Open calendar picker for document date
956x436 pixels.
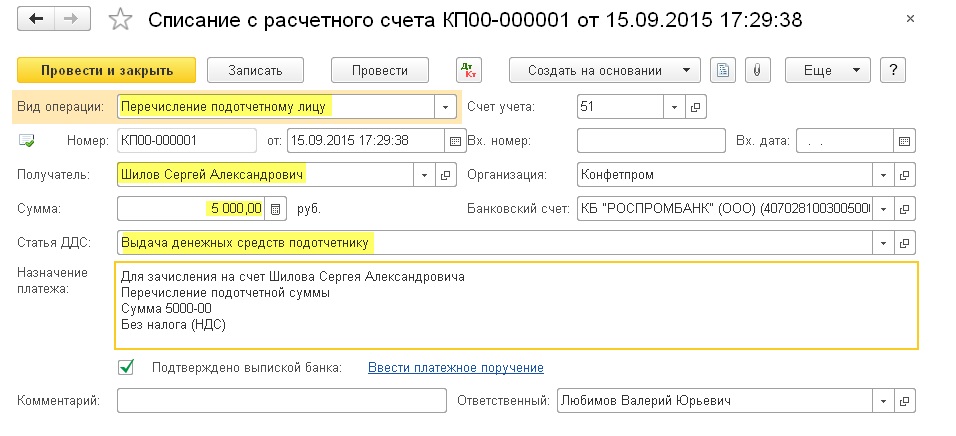coord(455,141)
